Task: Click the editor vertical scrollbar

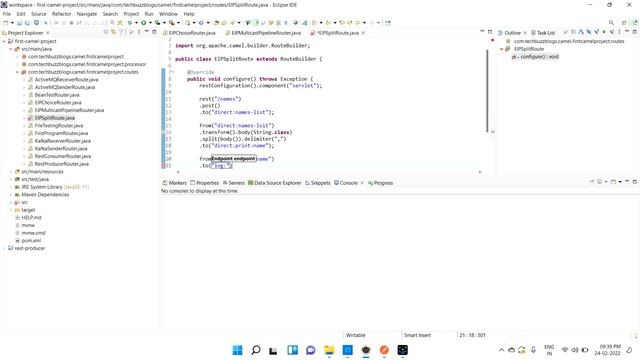Action: (x=487, y=91)
